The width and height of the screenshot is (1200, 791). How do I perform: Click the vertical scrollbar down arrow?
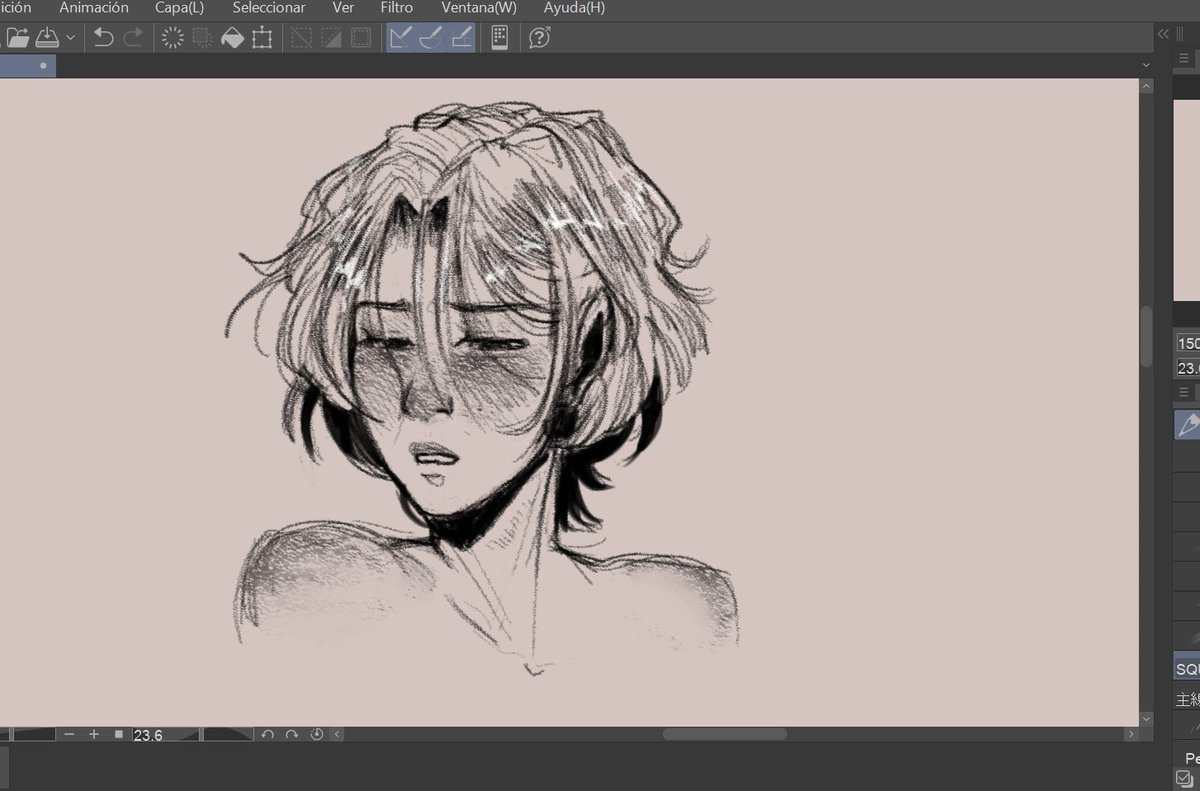click(1146, 718)
